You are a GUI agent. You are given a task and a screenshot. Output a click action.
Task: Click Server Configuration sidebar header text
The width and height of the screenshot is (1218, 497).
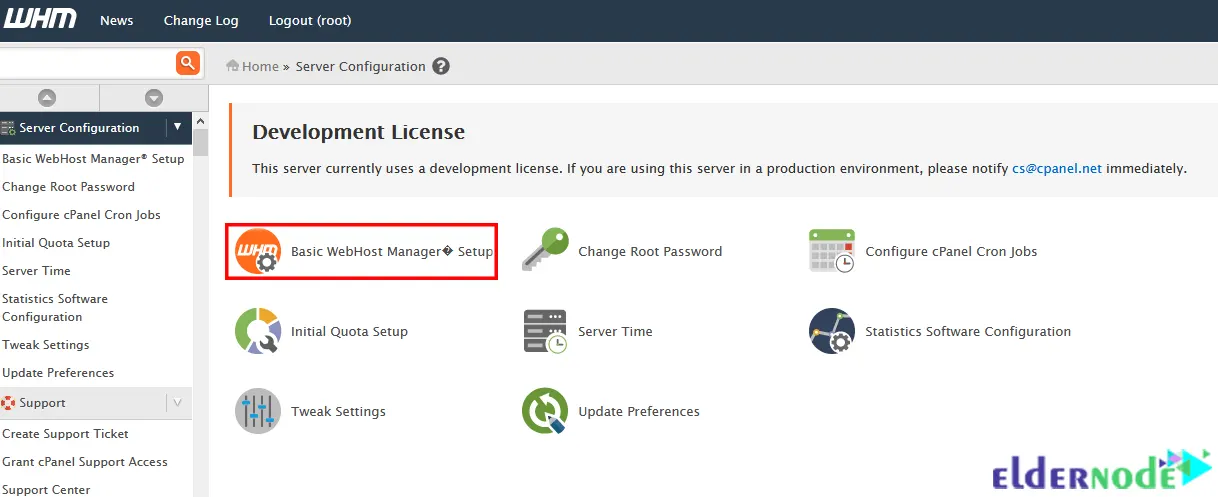[x=79, y=127]
